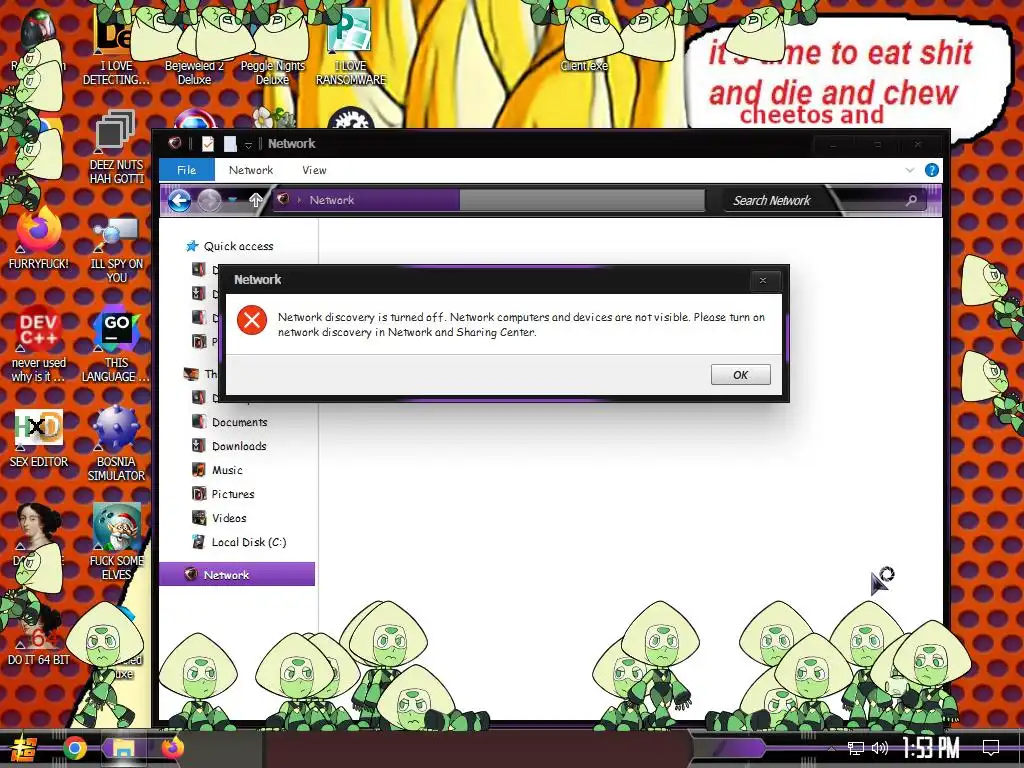The height and width of the screenshot is (768, 1024).
Task: Select ILL SPY ON YOU desktop icon
Action: (x=116, y=249)
